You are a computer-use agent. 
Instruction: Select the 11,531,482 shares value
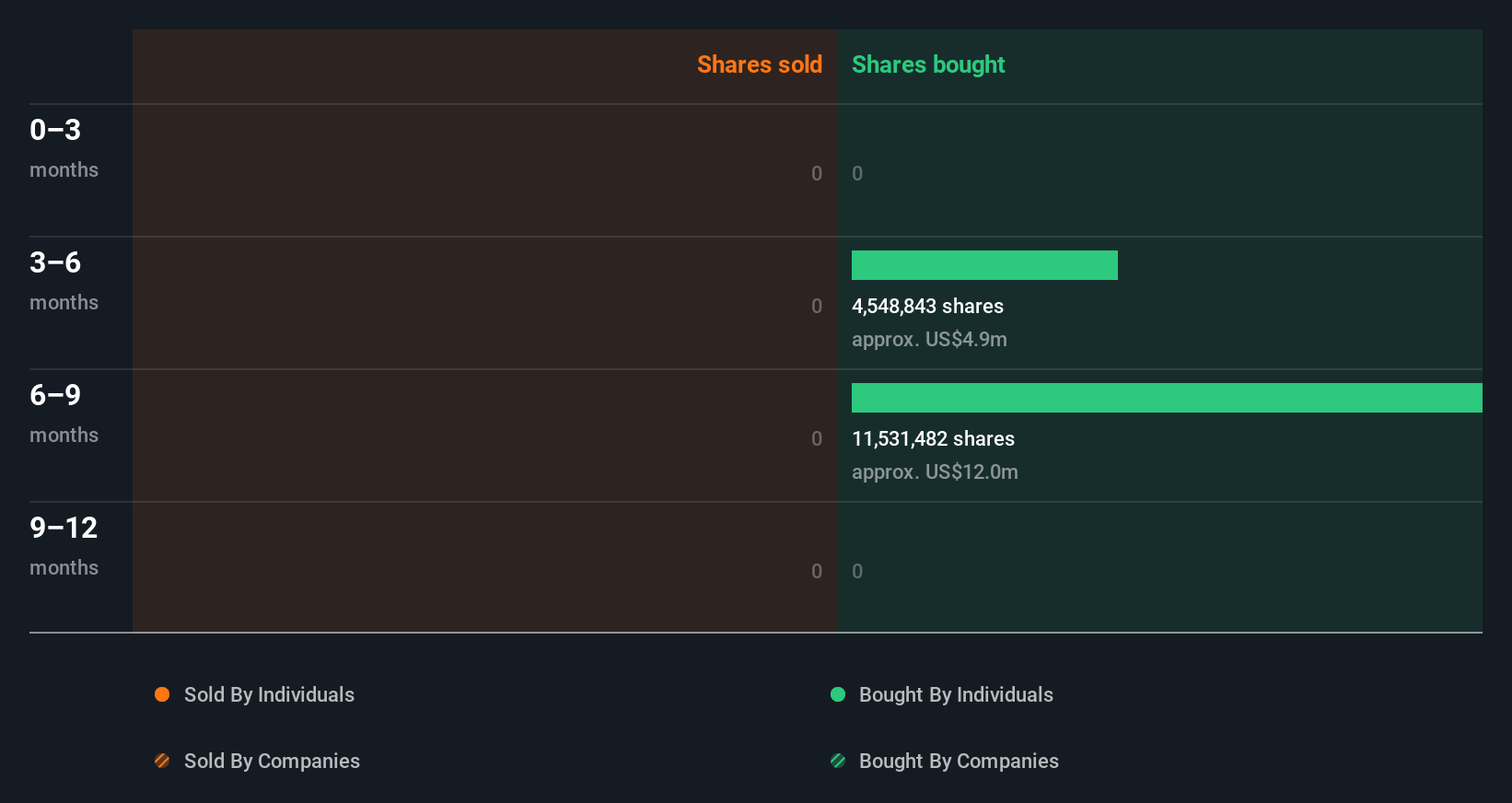(933, 439)
